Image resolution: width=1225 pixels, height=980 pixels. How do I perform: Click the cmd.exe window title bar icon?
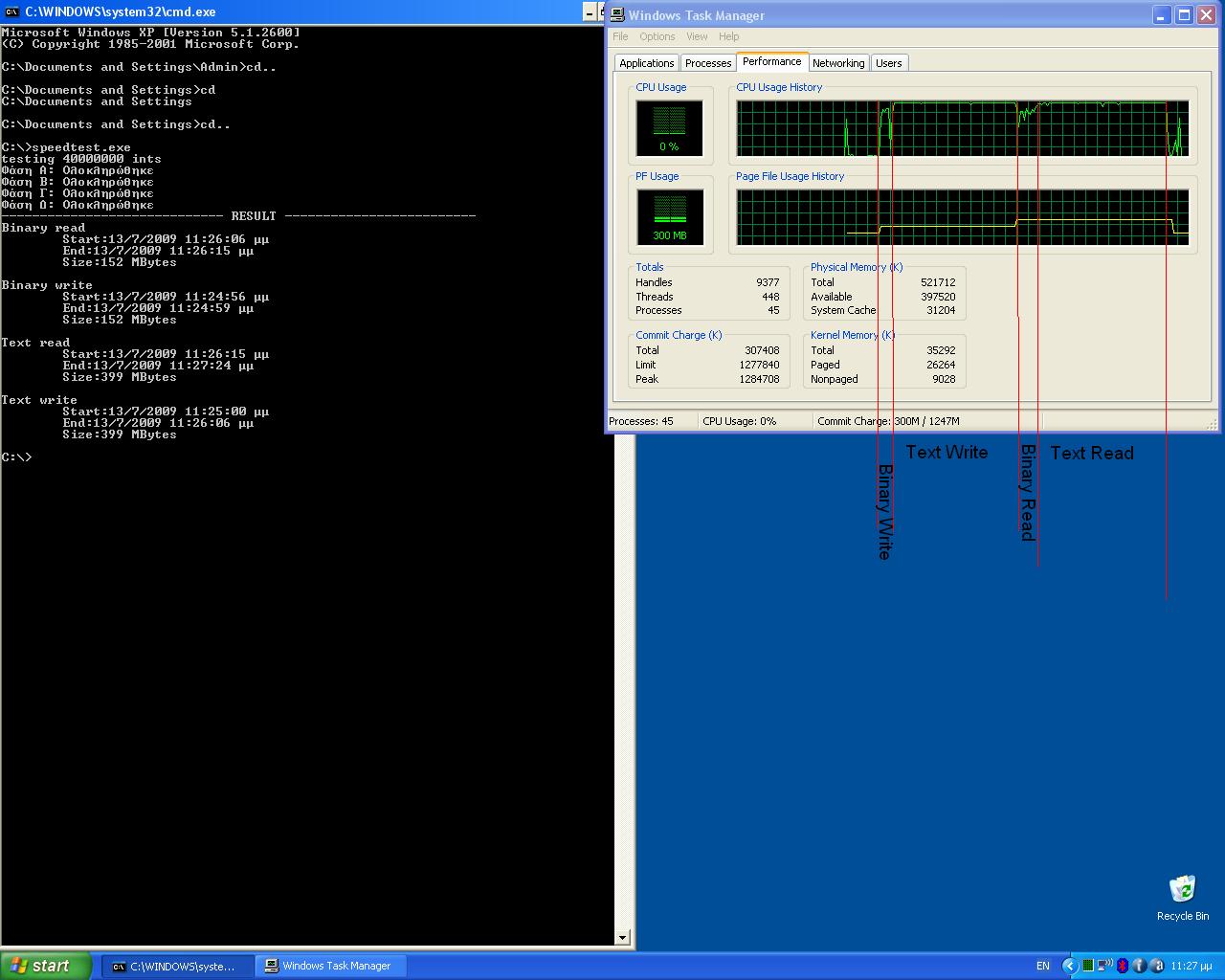click(12, 11)
